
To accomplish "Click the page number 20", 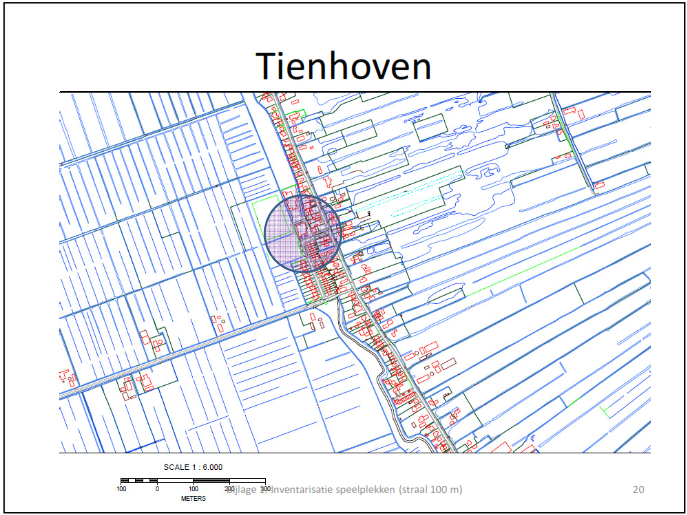I will pyautogui.click(x=638, y=490).
